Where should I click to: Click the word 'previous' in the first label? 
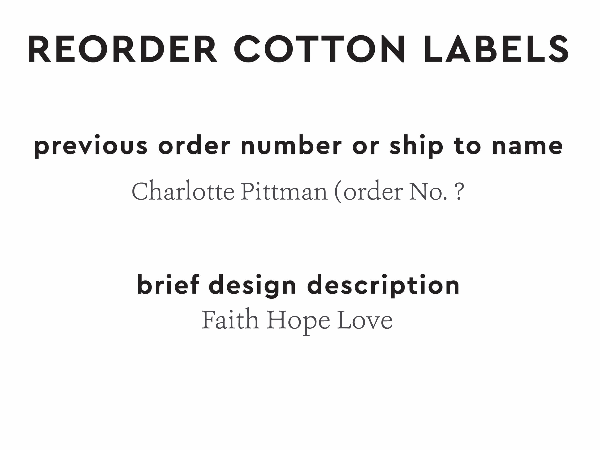(x=91, y=146)
